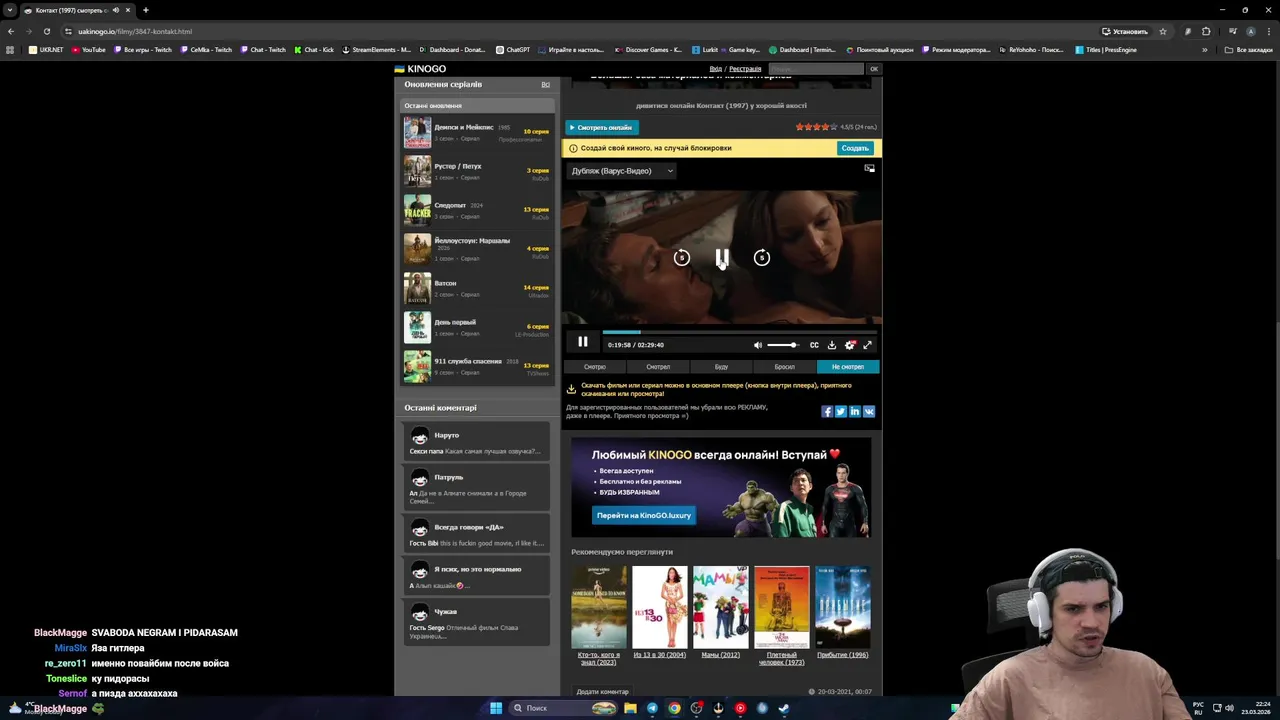Image resolution: width=1280 pixels, height=720 pixels.
Task: Click the Перейти на KinoGO.luxury button
Action: coord(644,515)
